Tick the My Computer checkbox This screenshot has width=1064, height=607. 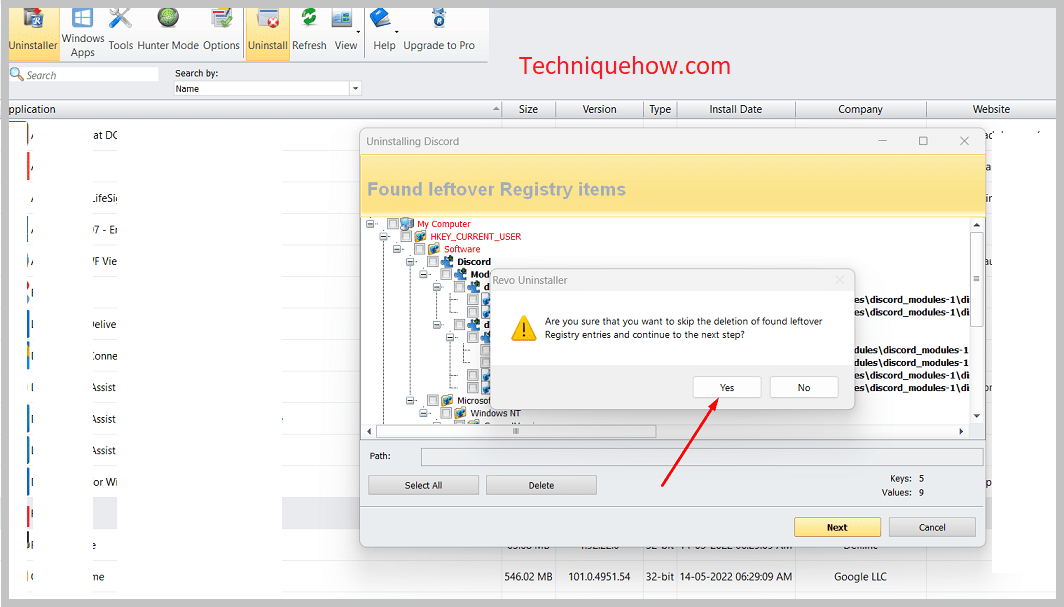[393, 224]
